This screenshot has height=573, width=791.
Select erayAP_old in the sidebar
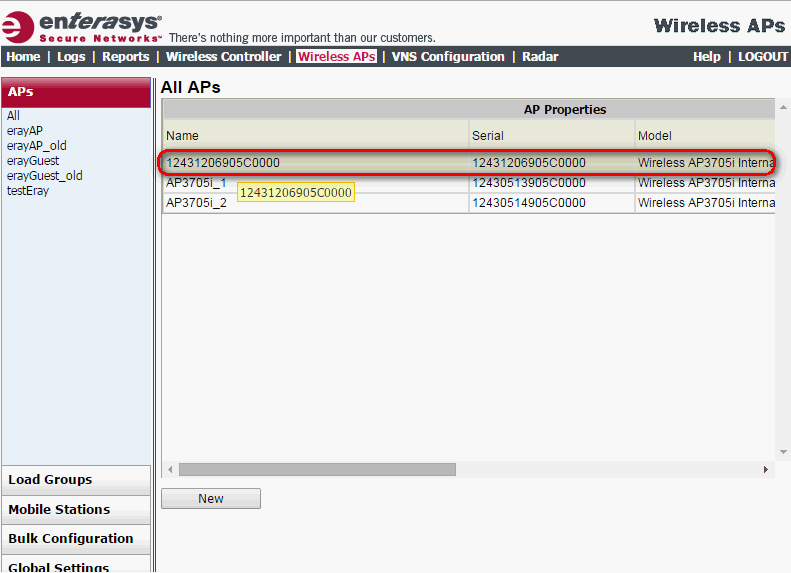click(x=36, y=146)
